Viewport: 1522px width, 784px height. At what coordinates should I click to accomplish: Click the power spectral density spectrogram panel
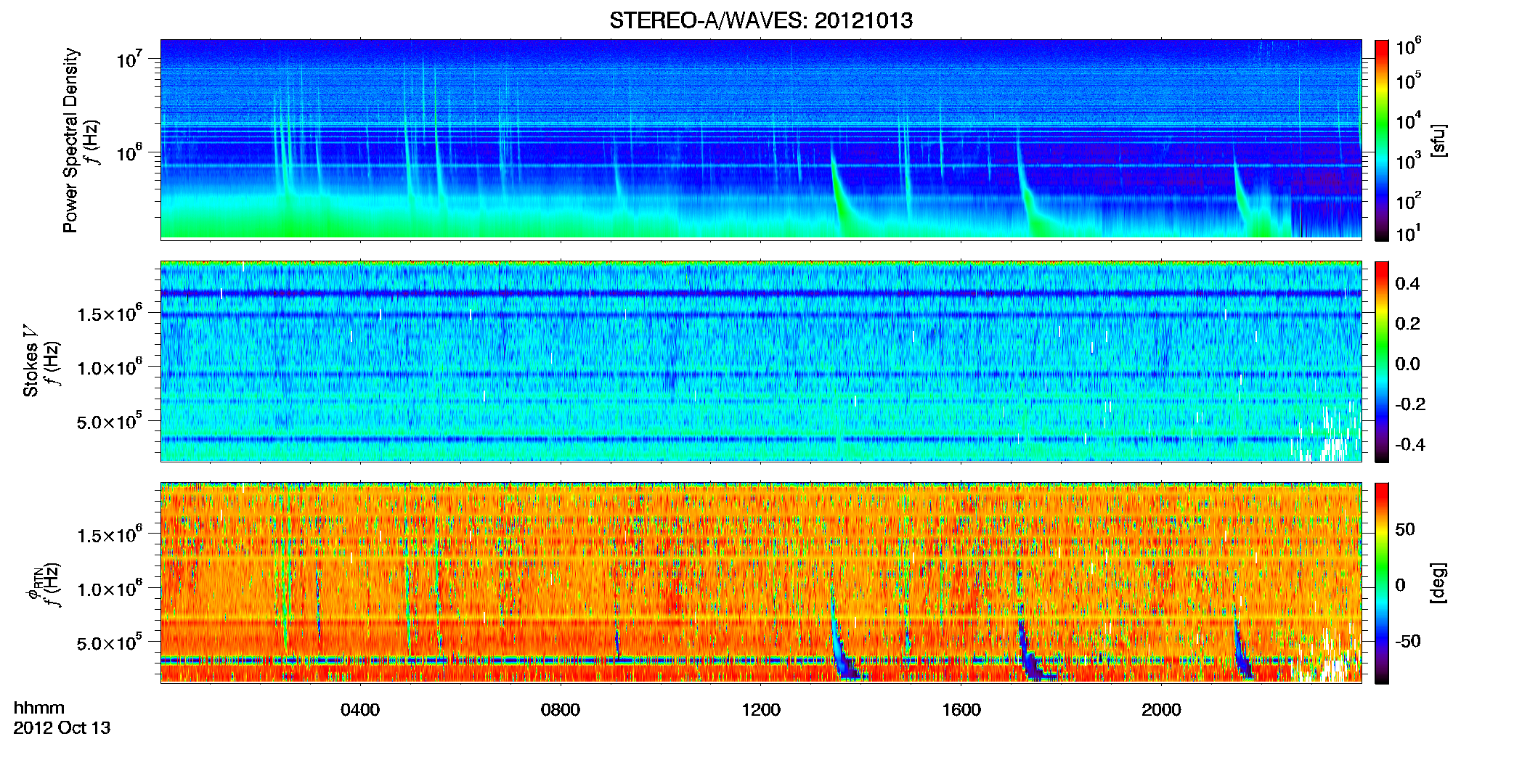[x=761, y=139]
